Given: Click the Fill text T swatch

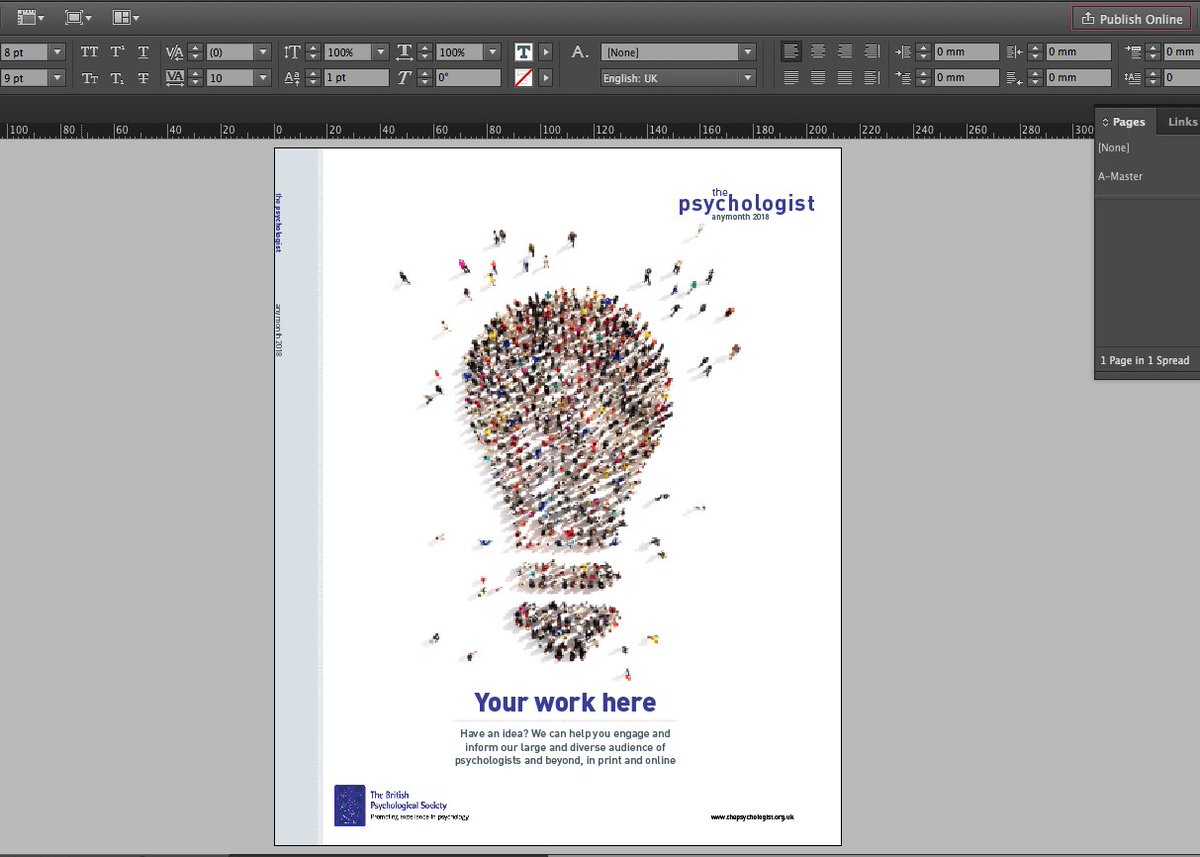Looking at the screenshot, I should (x=523, y=52).
